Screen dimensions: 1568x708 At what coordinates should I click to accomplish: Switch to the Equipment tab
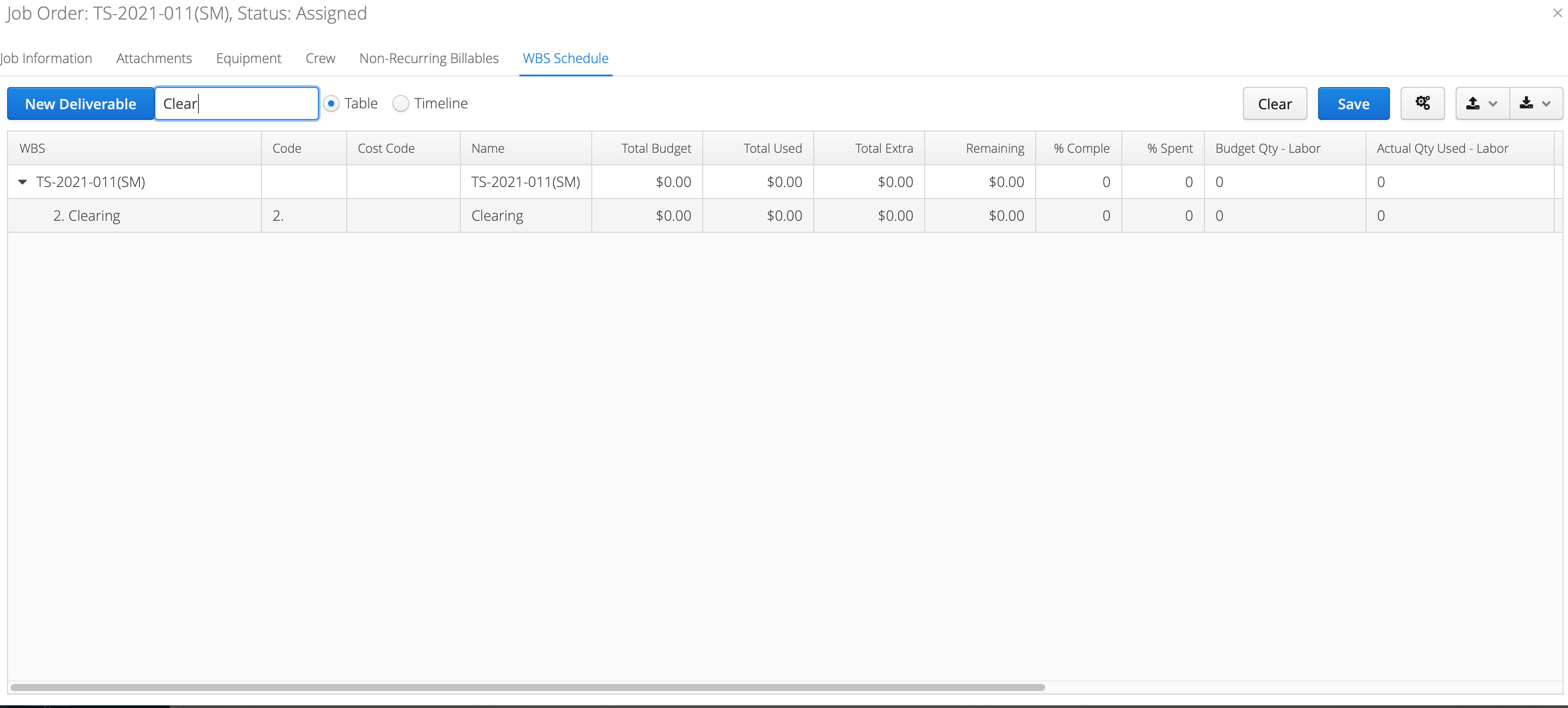click(x=248, y=59)
